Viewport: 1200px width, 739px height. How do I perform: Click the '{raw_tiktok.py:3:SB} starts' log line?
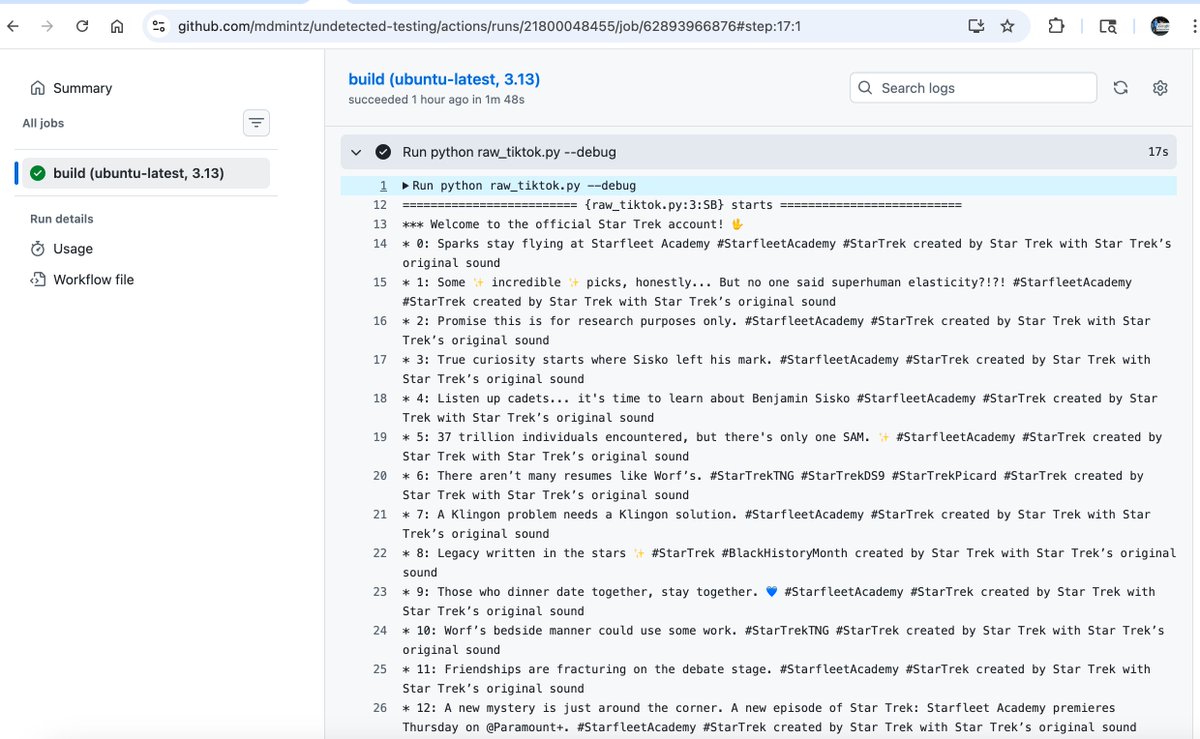[682, 205]
